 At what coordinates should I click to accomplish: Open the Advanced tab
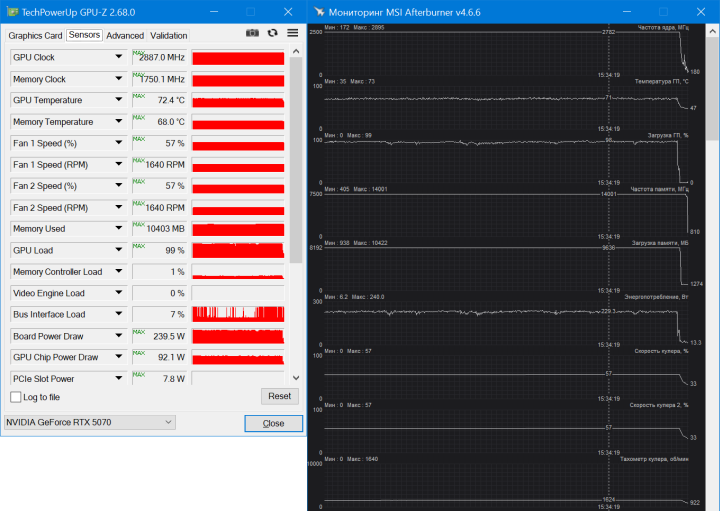pos(125,35)
